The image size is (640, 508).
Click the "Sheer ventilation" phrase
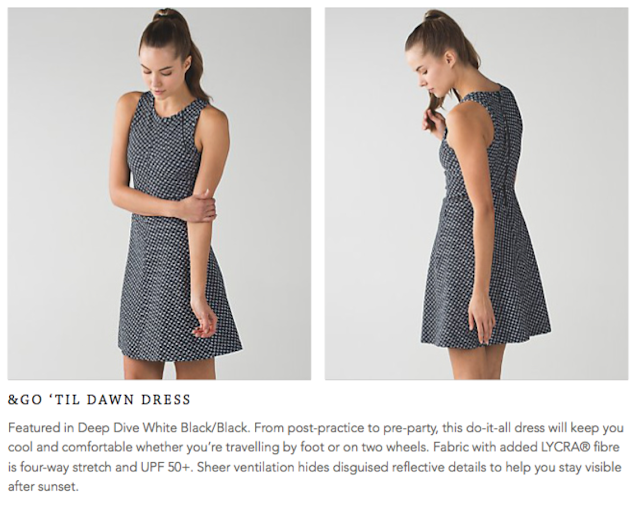tap(246, 467)
